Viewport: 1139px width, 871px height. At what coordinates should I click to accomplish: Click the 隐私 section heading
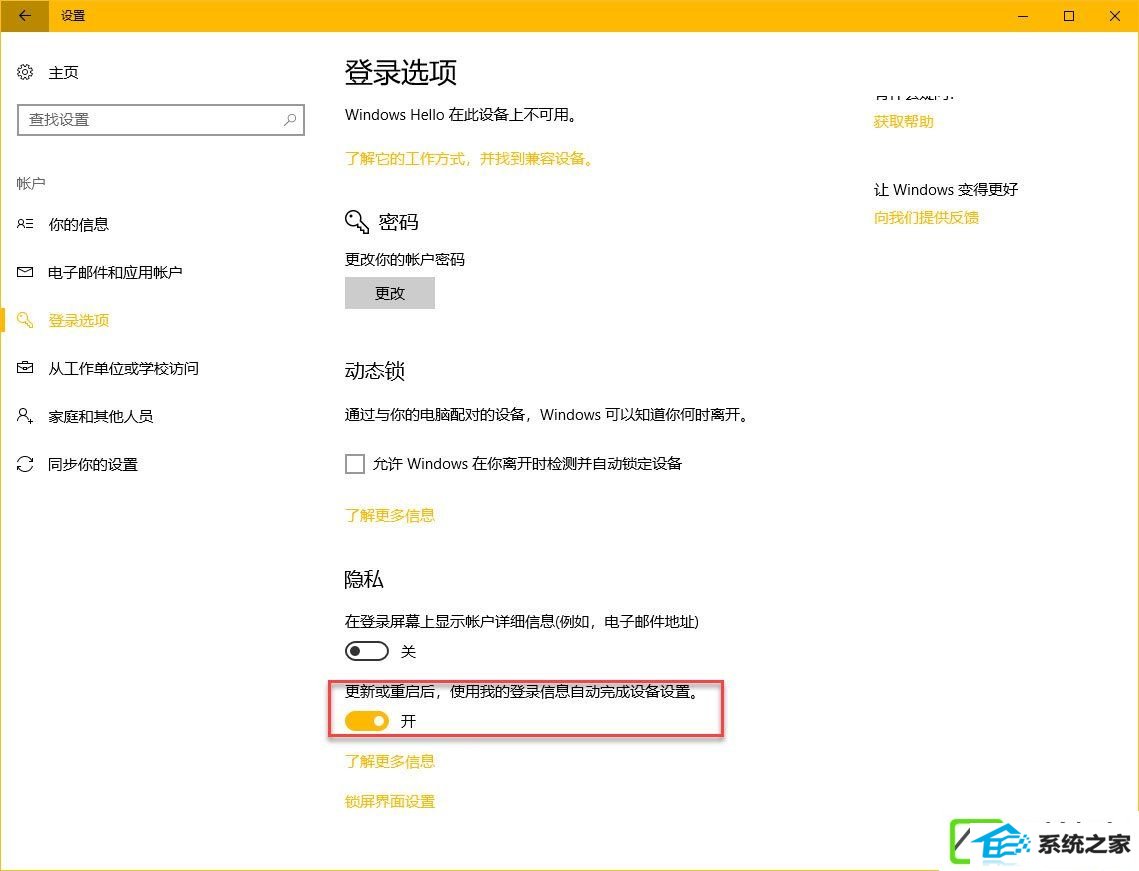(364, 579)
